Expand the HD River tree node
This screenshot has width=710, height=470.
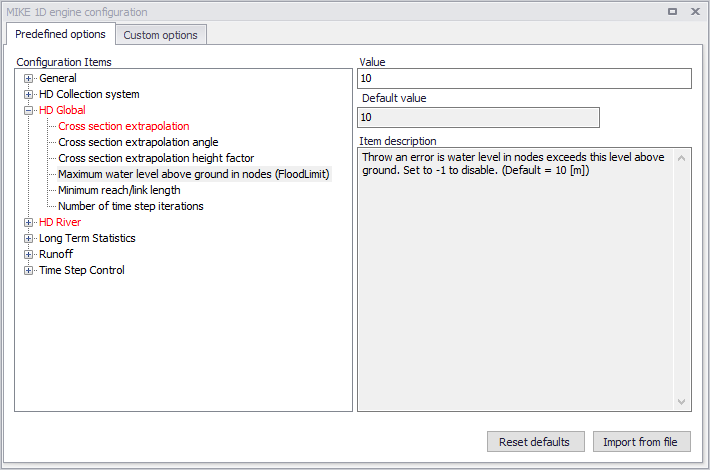(x=29, y=222)
